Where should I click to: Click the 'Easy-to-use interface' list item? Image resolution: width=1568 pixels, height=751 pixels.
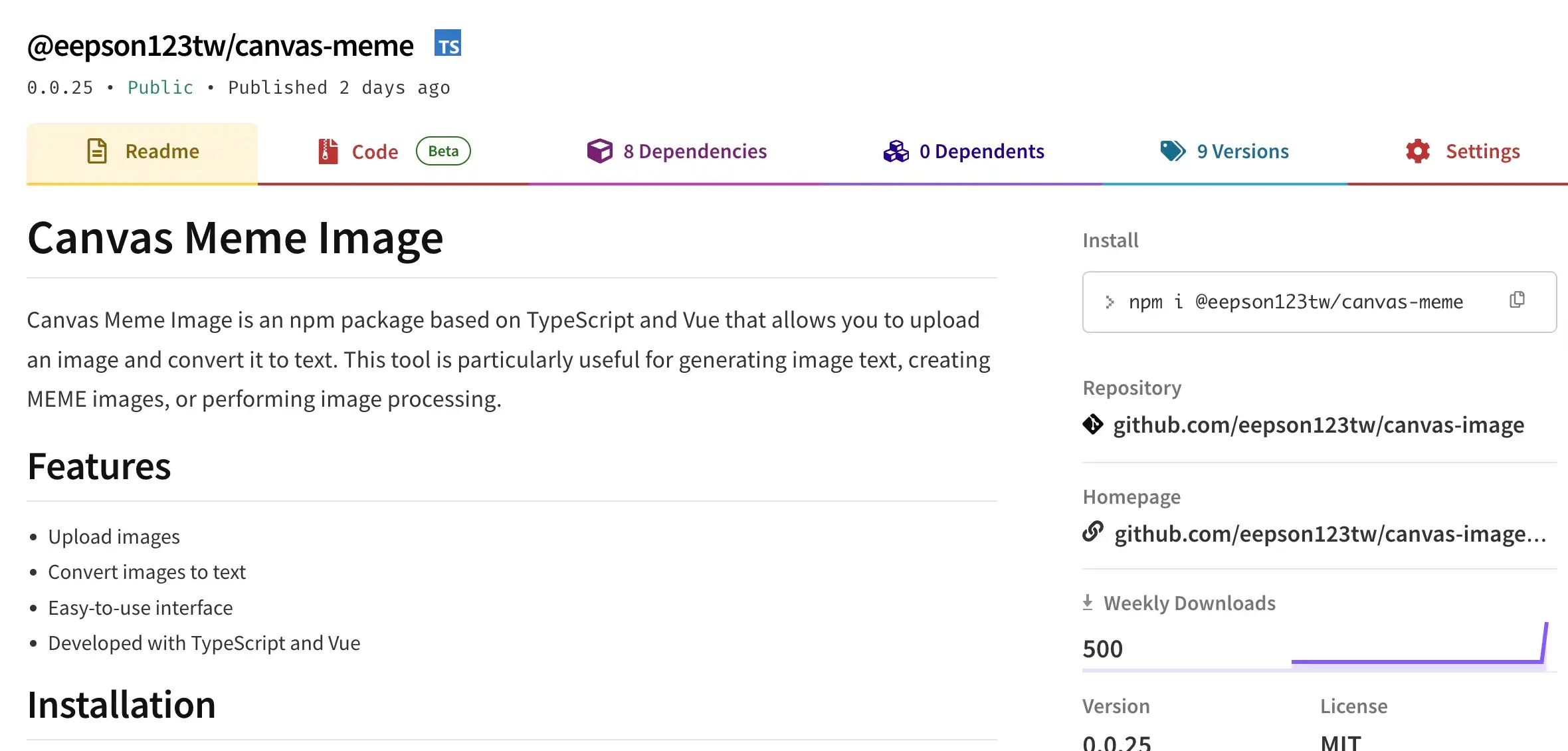click(x=140, y=607)
